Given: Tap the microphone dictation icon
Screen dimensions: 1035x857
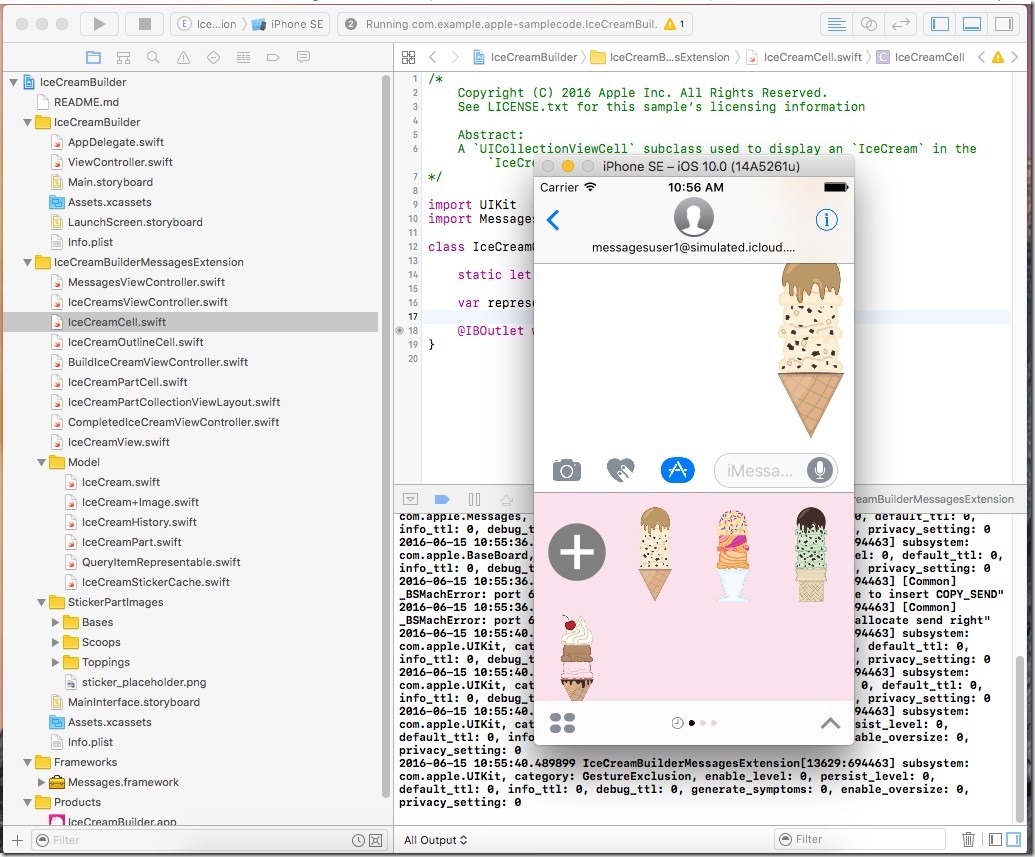Looking at the screenshot, I should 820,471.
